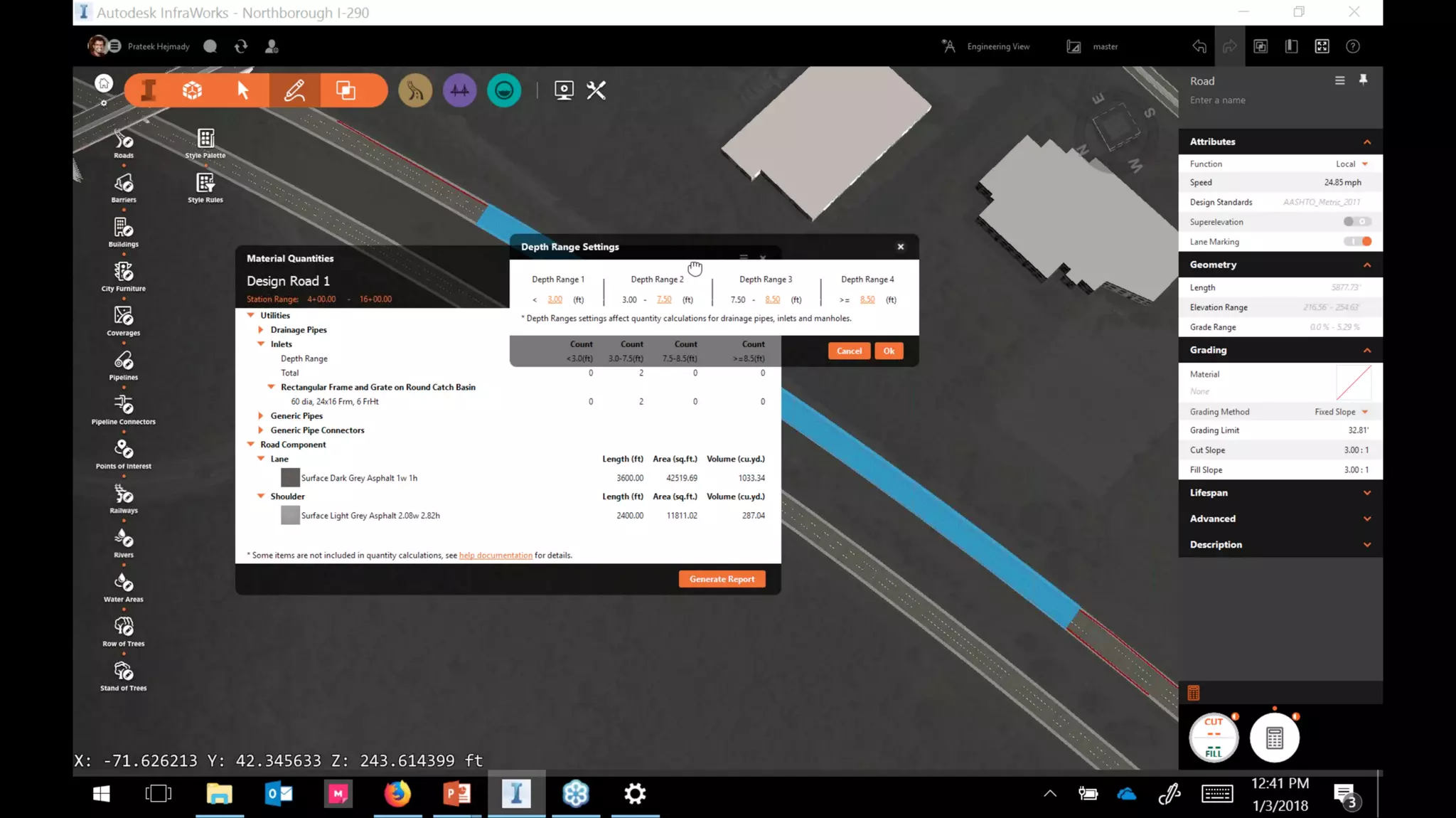Select the Stand of Trees tool

click(124, 676)
